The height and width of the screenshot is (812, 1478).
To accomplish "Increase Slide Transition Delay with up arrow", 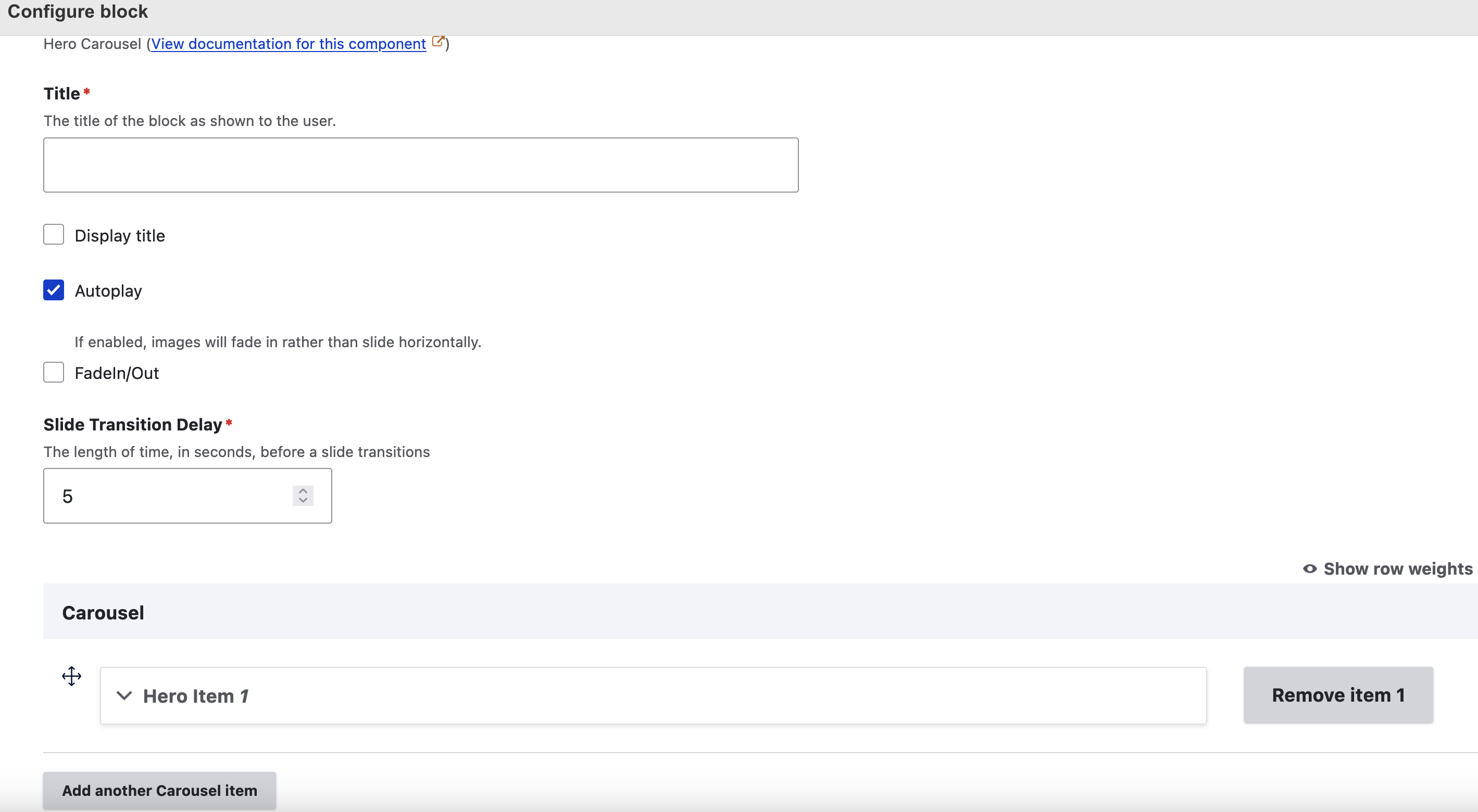I will coord(303,491).
